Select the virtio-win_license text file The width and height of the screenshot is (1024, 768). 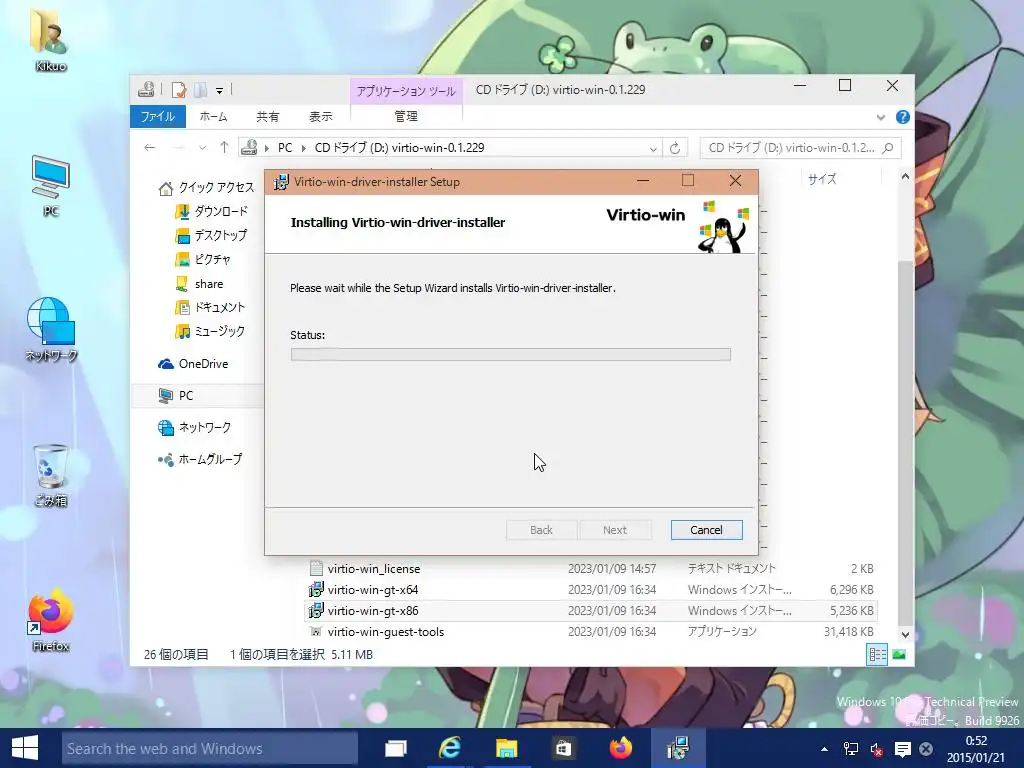click(592, 569)
